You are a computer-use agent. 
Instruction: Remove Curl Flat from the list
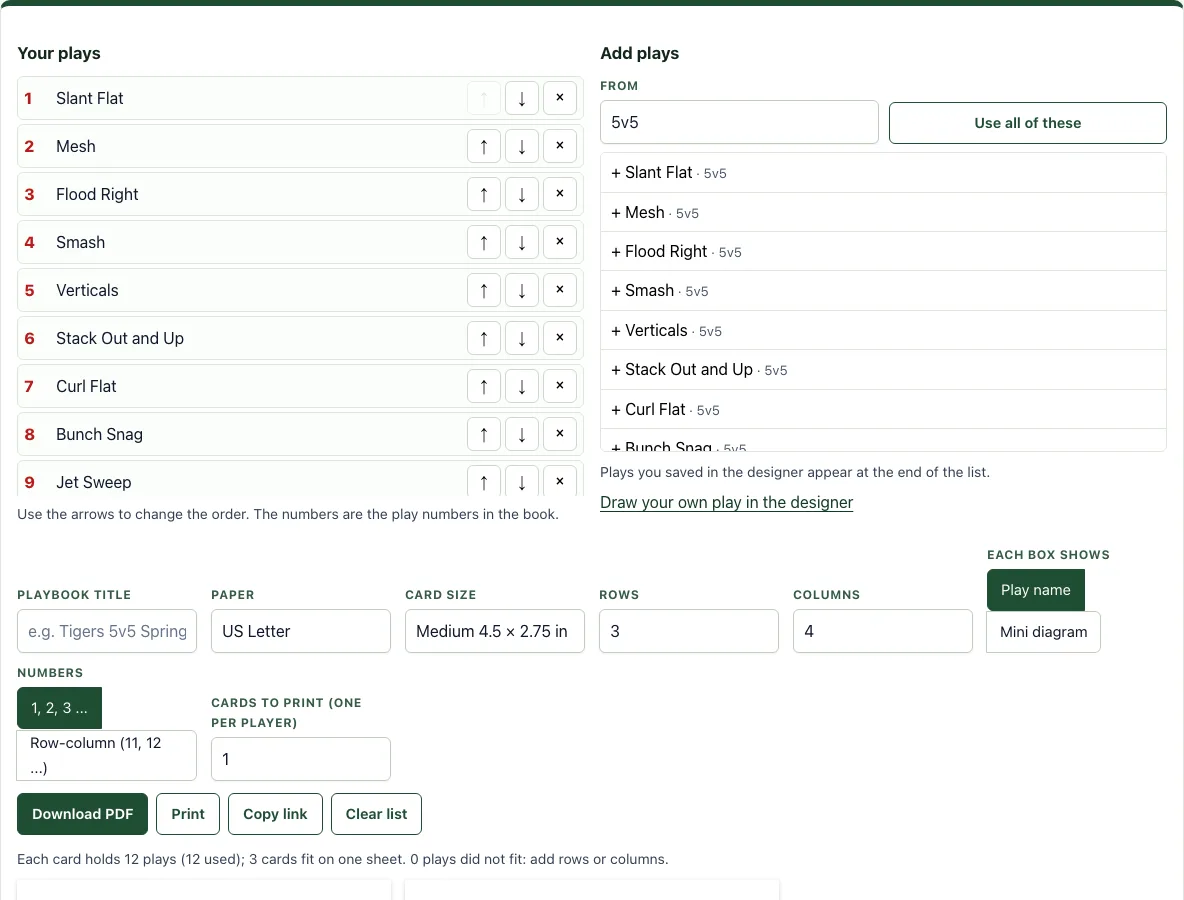pos(560,386)
